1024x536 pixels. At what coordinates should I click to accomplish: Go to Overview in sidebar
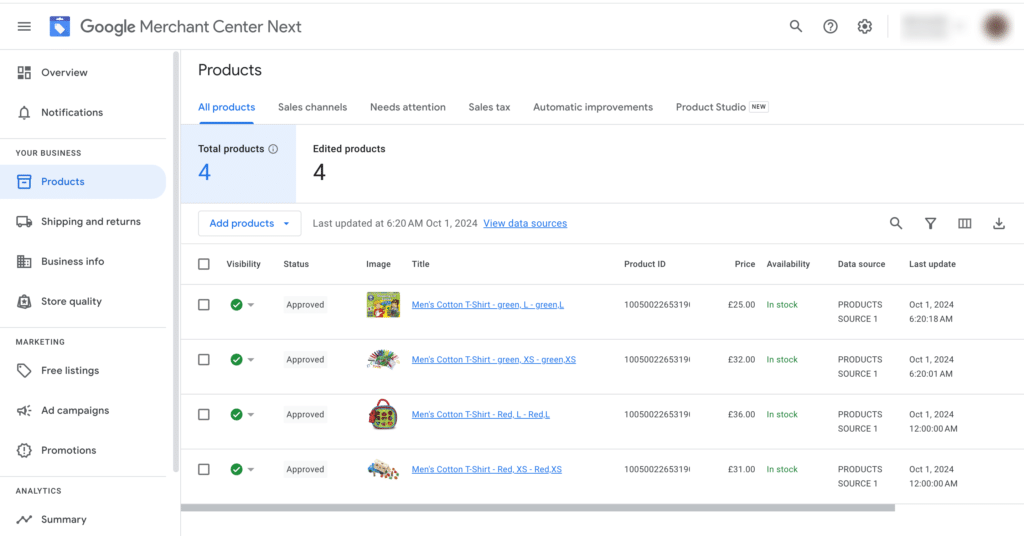click(64, 72)
